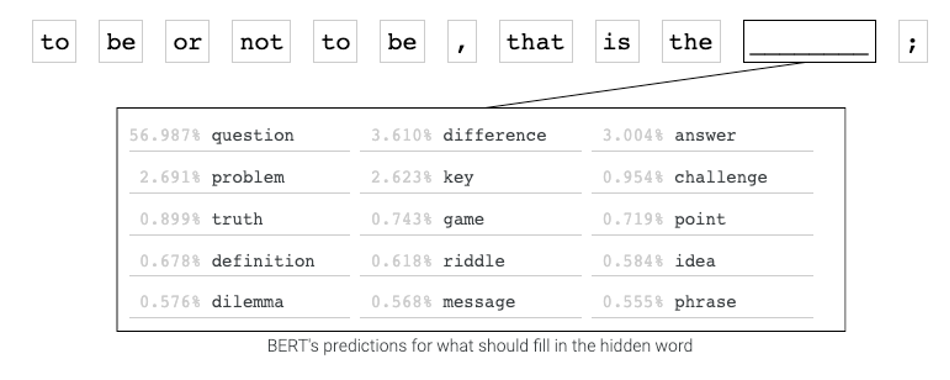The width and height of the screenshot is (950, 380).
Task: Select the semicolon token box
Action: [913, 41]
